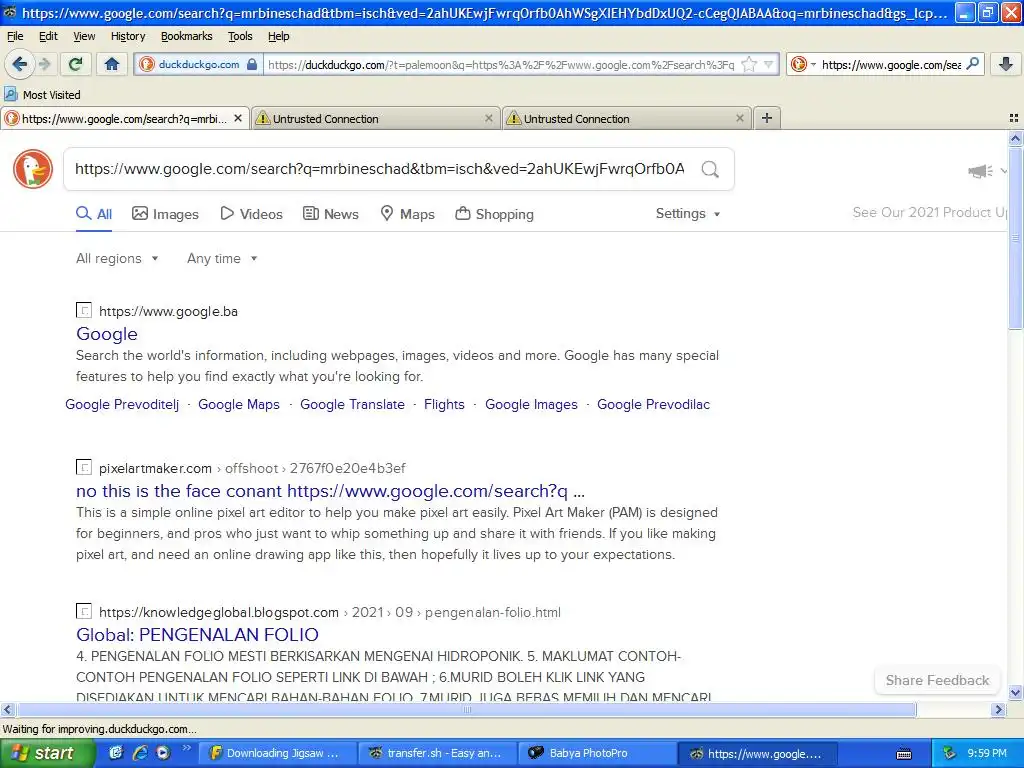Open the tab groups grid icon

pyautogui.click(x=1014, y=118)
